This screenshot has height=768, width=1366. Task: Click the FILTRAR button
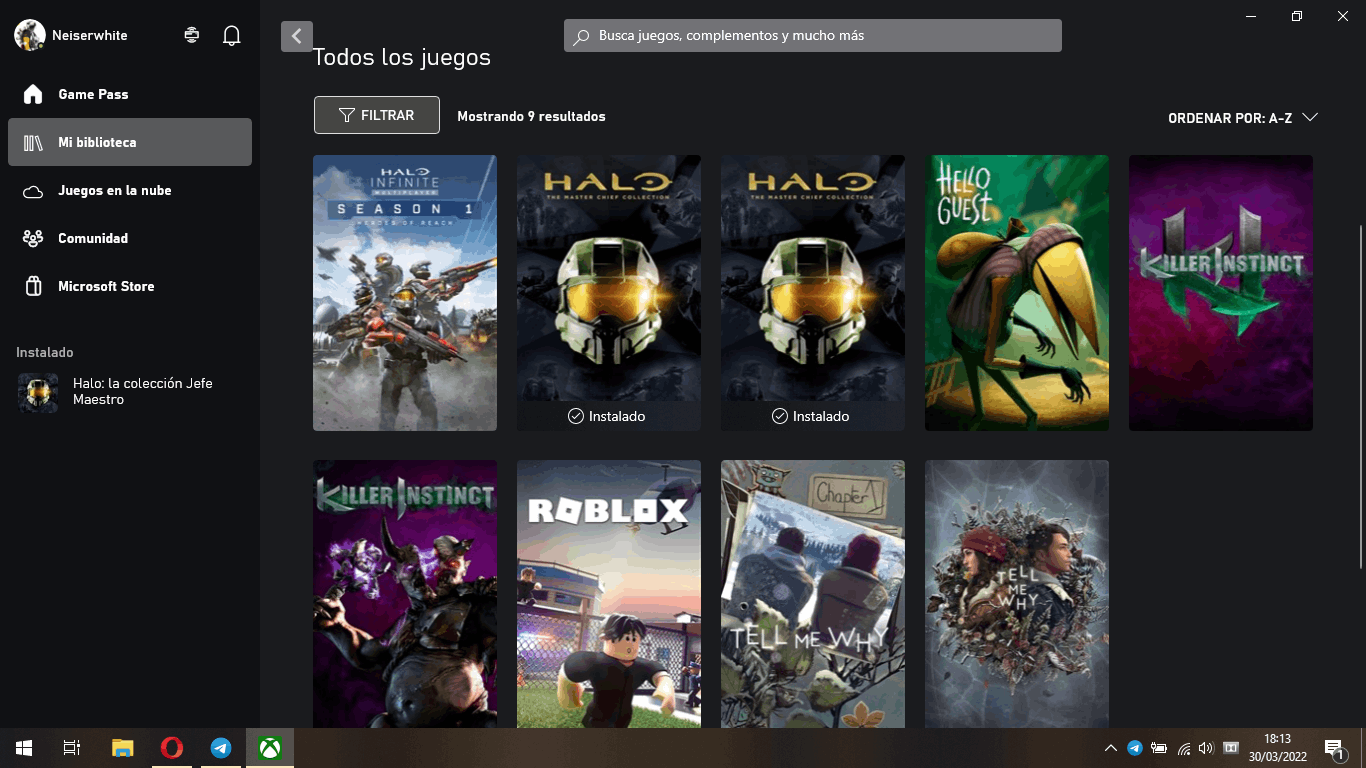click(377, 115)
